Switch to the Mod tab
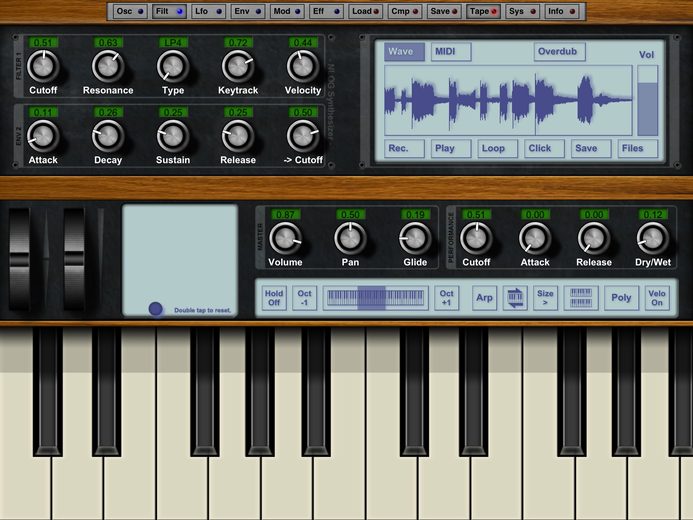This screenshot has width=693, height=520. [x=286, y=11]
